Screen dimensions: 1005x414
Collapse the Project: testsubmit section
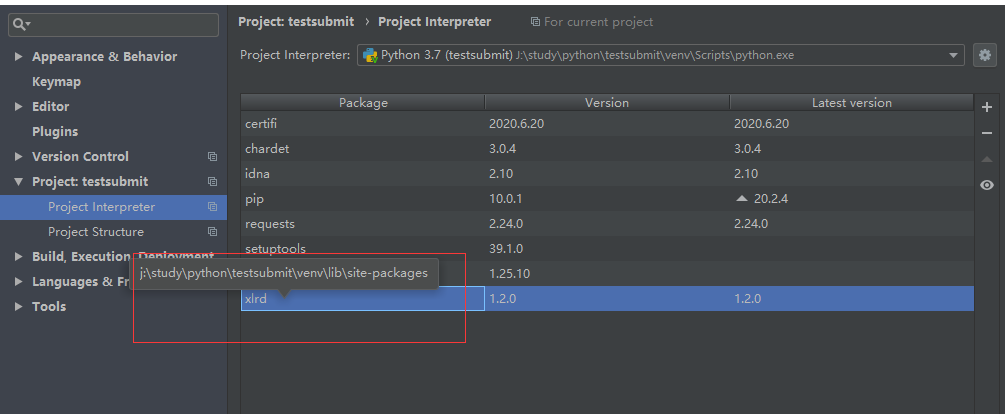point(19,182)
